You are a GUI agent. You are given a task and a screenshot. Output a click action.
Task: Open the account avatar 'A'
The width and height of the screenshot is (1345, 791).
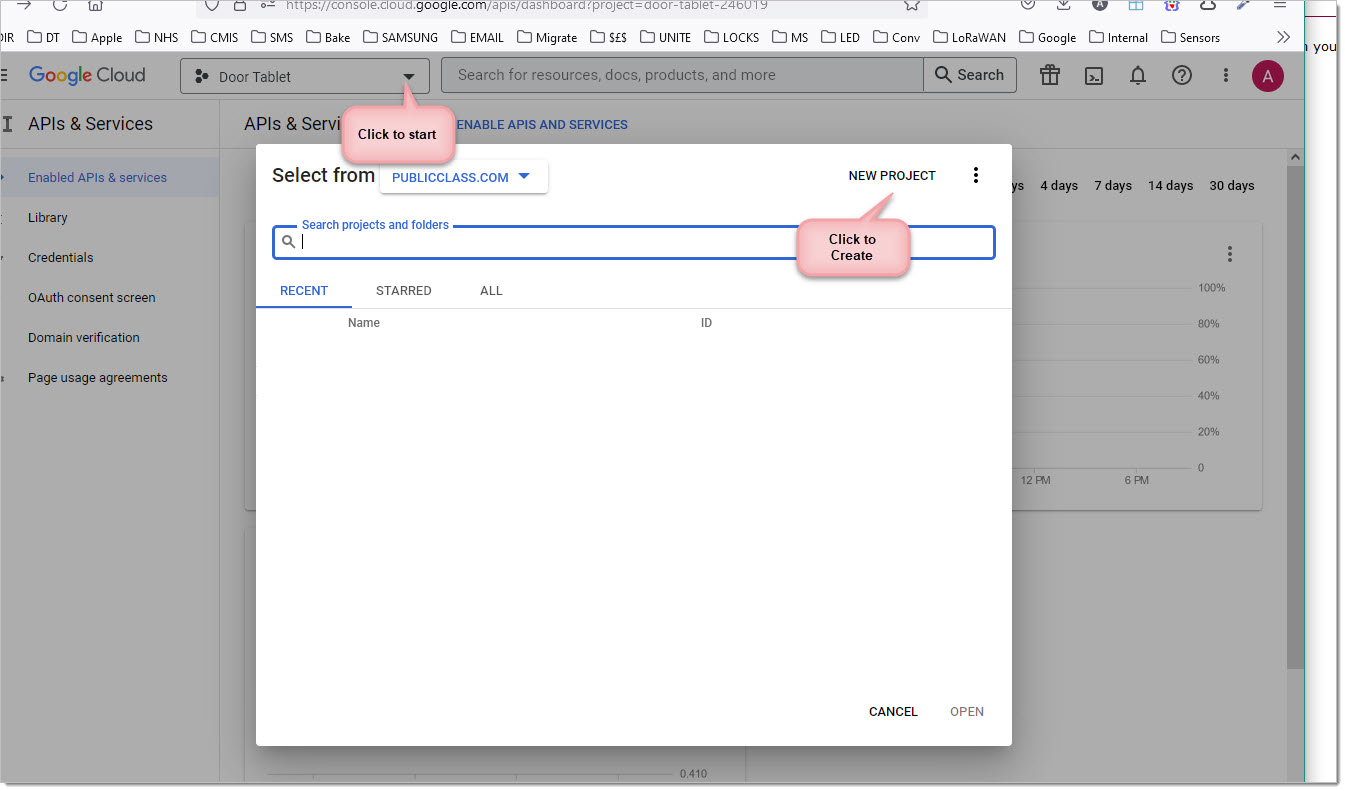[x=1267, y=76]
